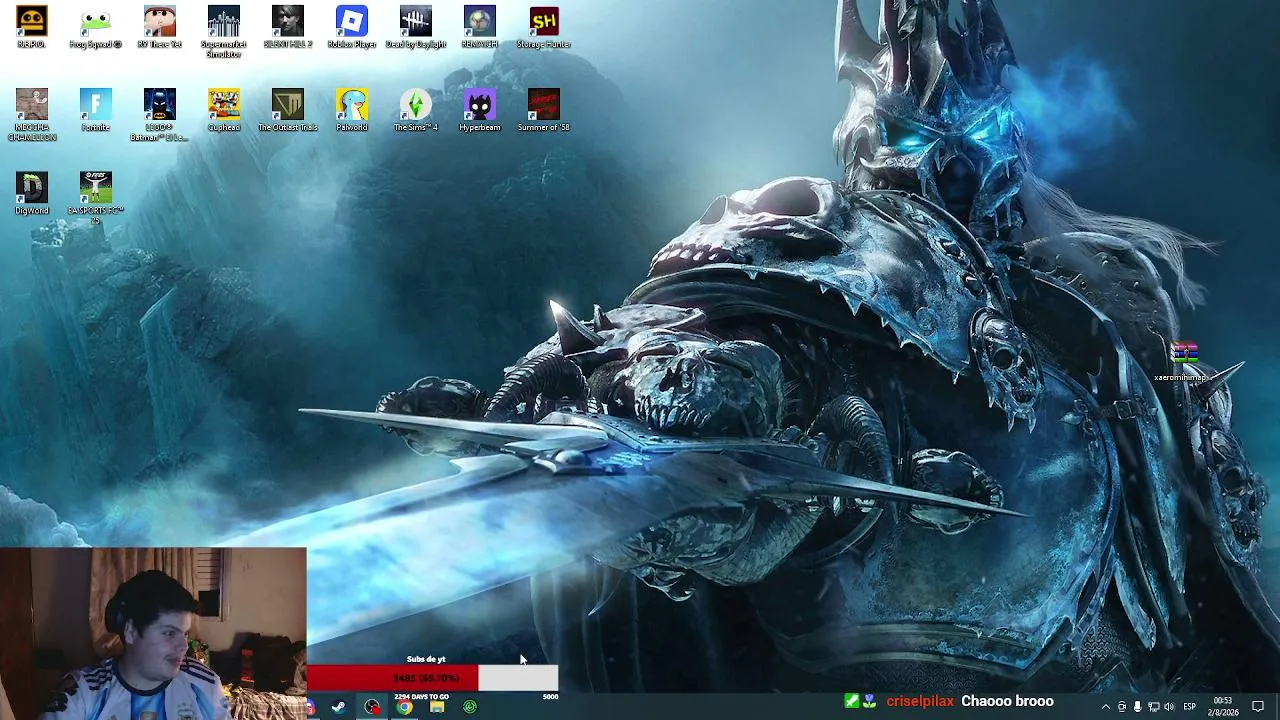Select the LEGO Batman shortcut

tap(160, 115)
